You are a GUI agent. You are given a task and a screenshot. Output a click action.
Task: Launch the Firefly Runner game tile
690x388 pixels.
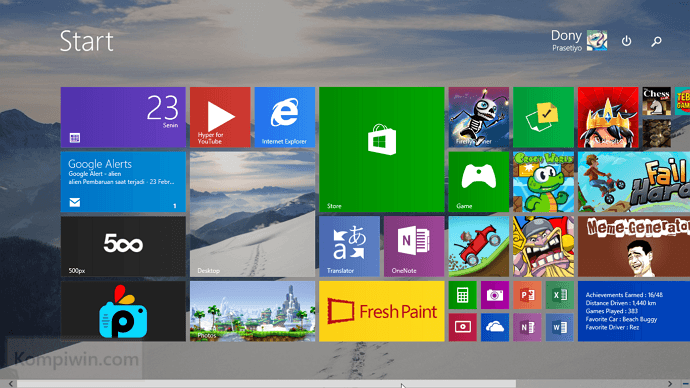479,117
